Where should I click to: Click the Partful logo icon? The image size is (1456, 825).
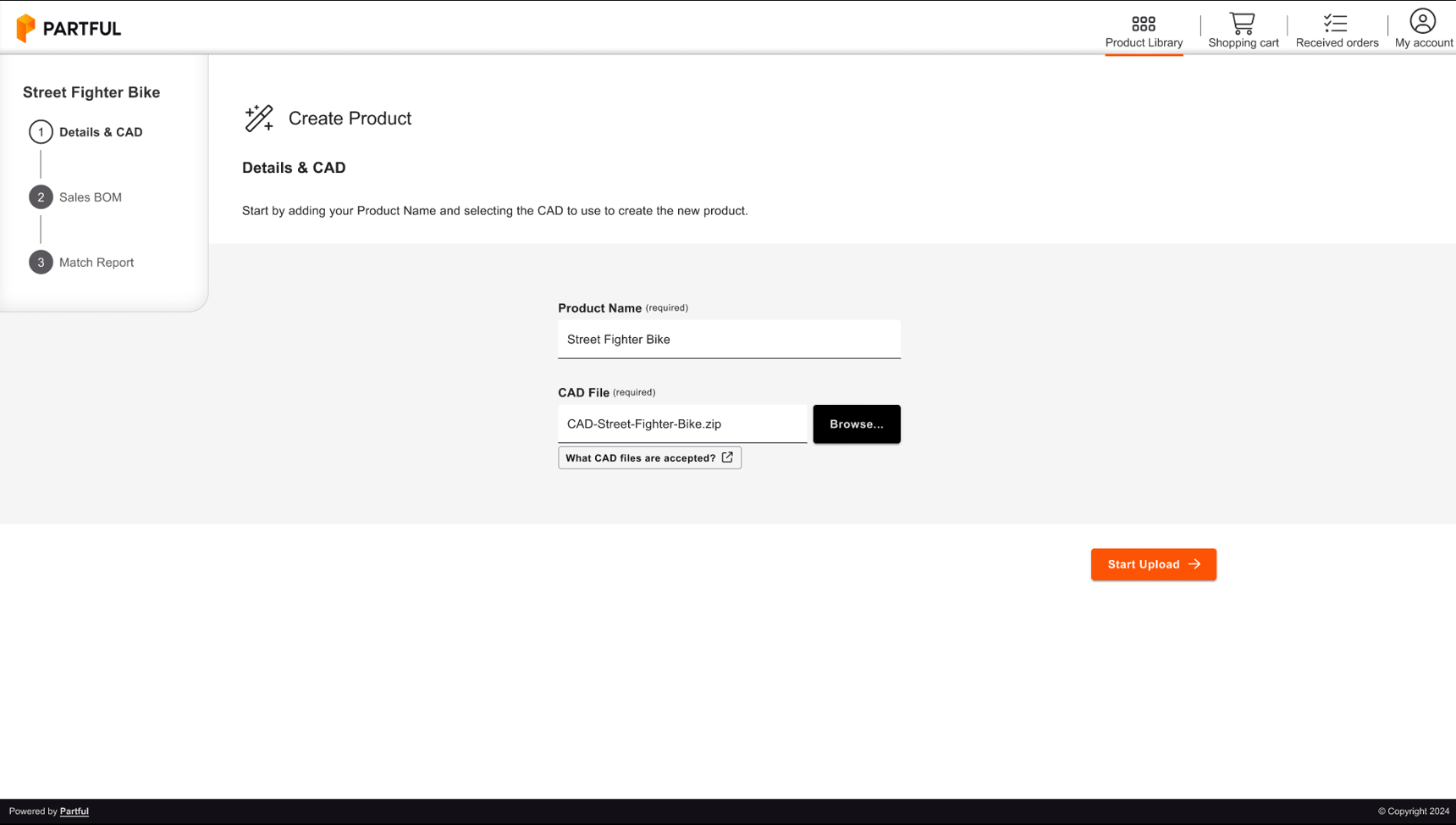tap(26, 28)
